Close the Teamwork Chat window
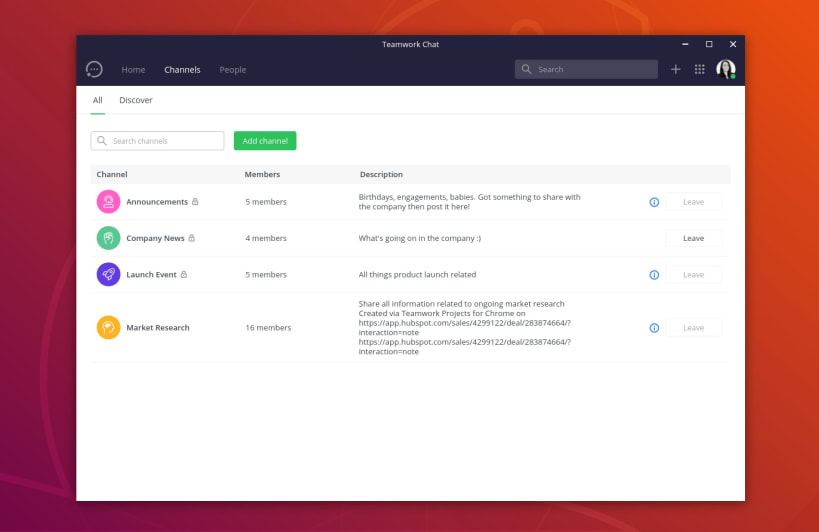Viewport: 819px width, 532px height. click(733, 44)
